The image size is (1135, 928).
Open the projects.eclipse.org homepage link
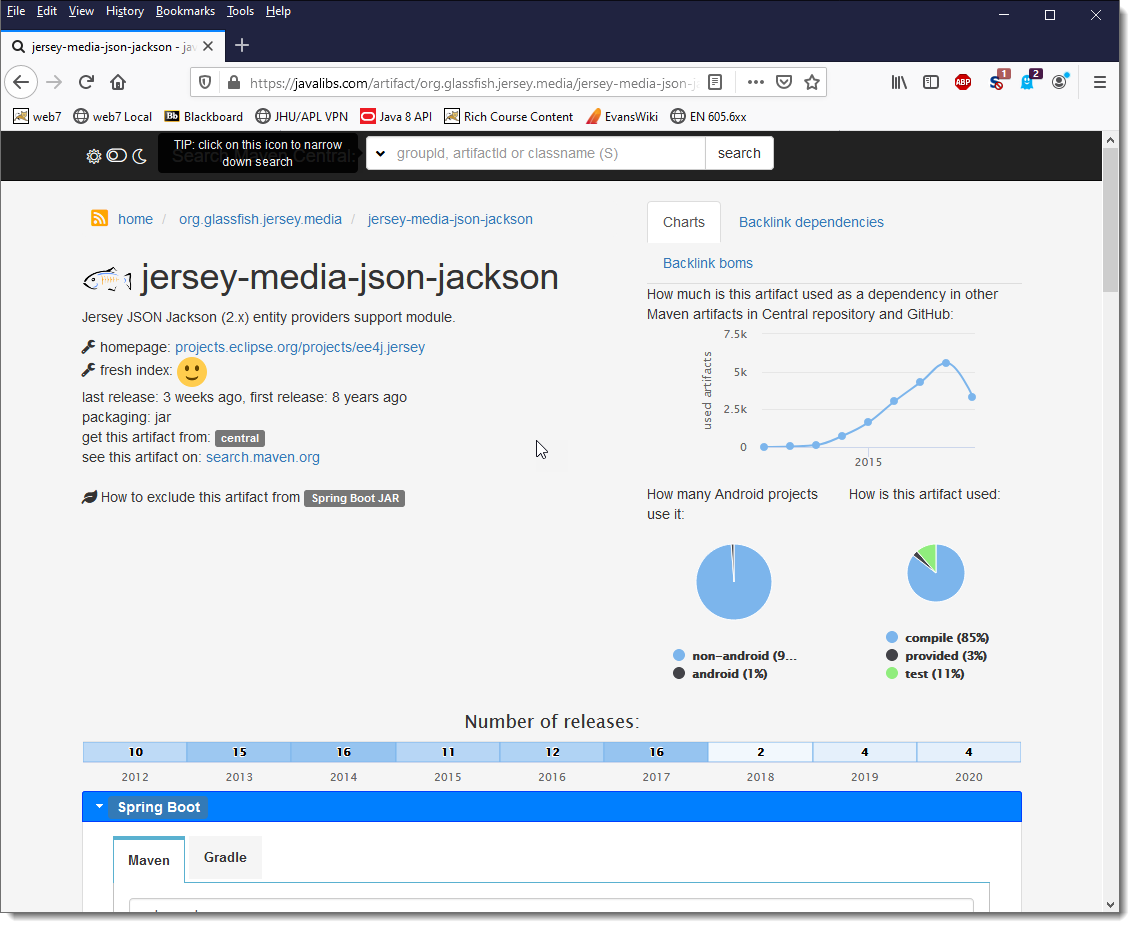tap(300, 347)
